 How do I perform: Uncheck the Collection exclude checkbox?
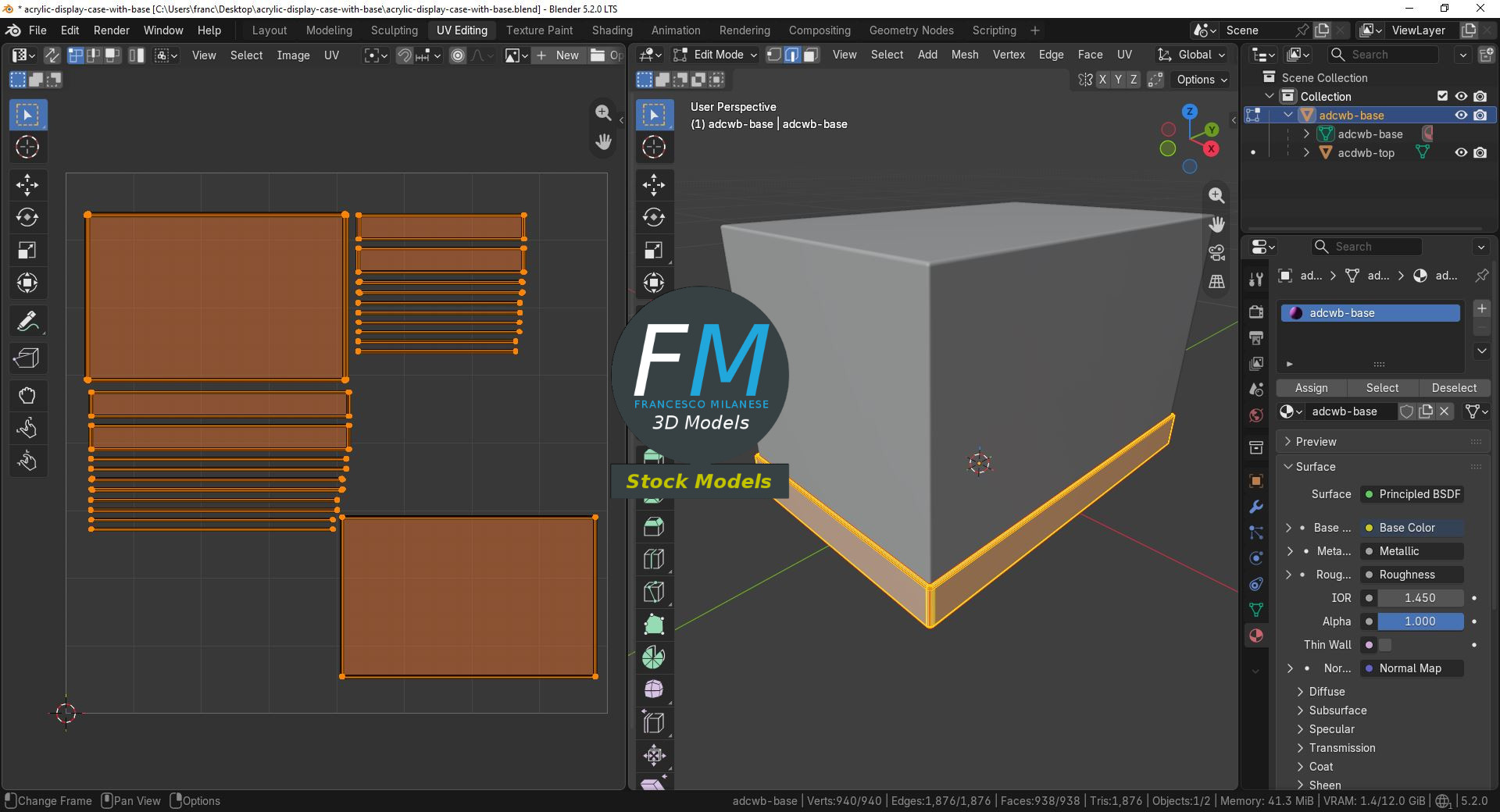1442,96
